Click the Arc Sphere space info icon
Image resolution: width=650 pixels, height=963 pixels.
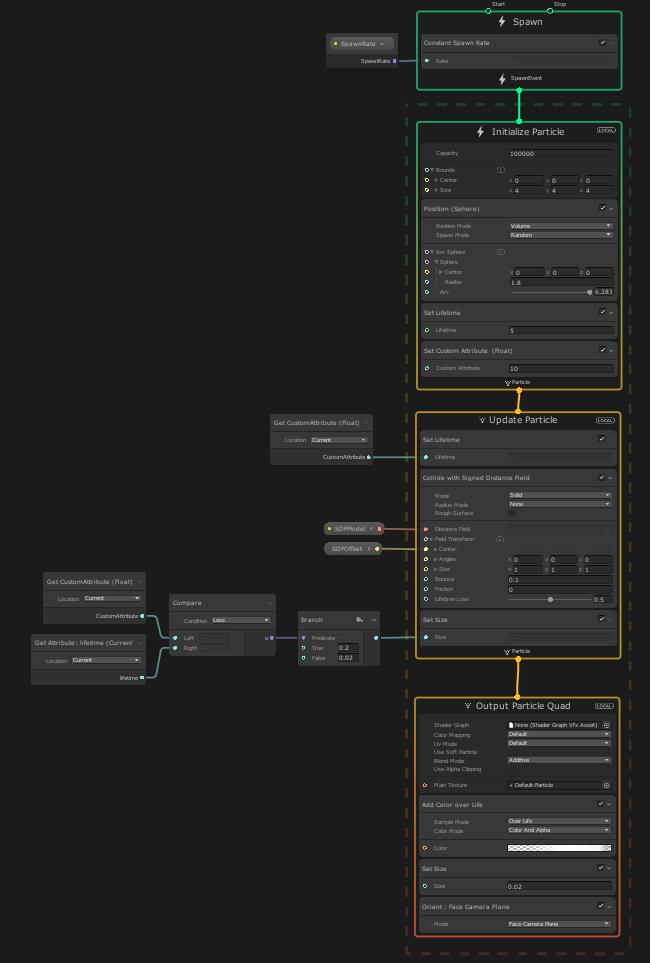click(501, 252)
